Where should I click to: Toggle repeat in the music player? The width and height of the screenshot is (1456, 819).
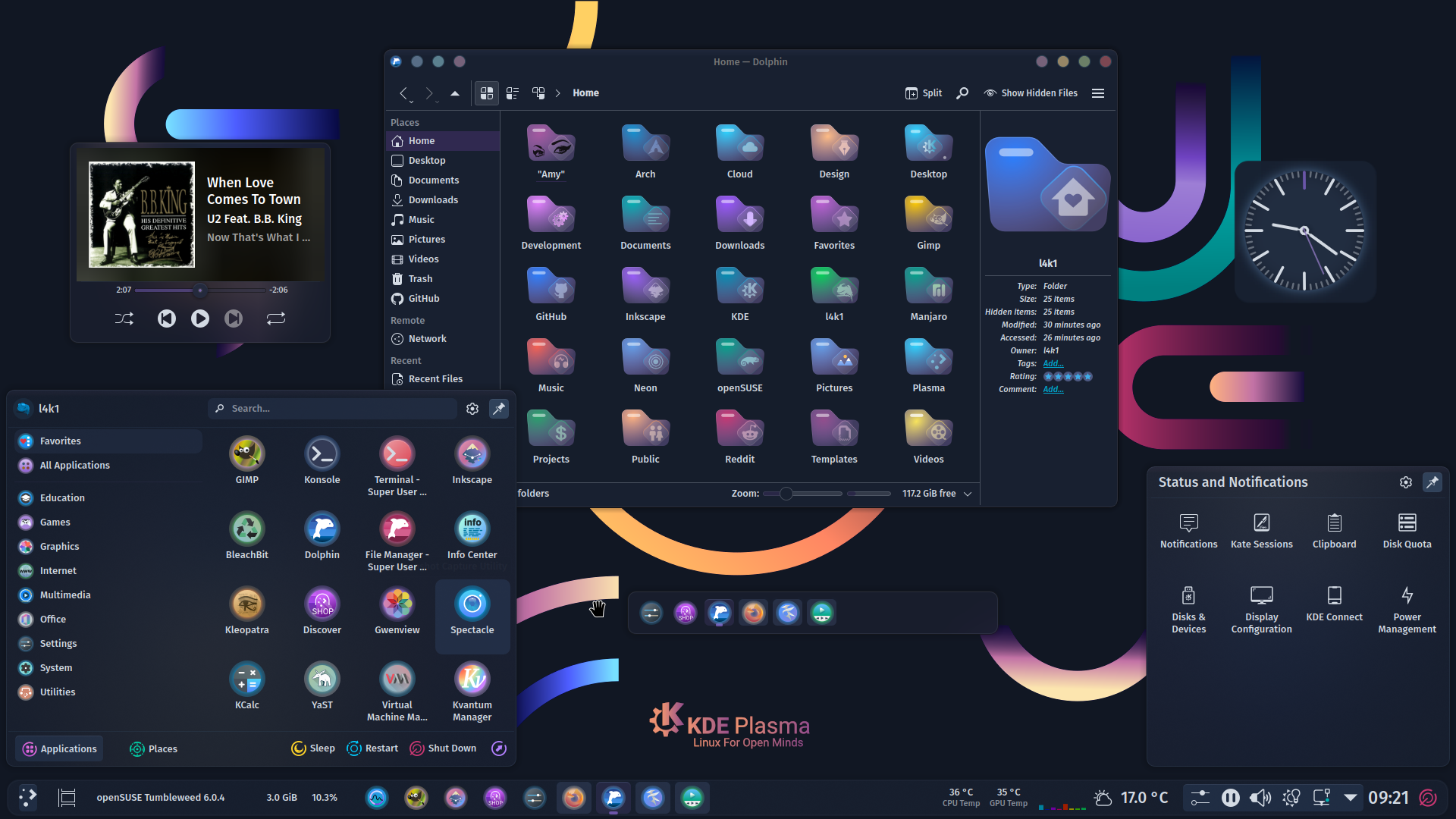276,318
